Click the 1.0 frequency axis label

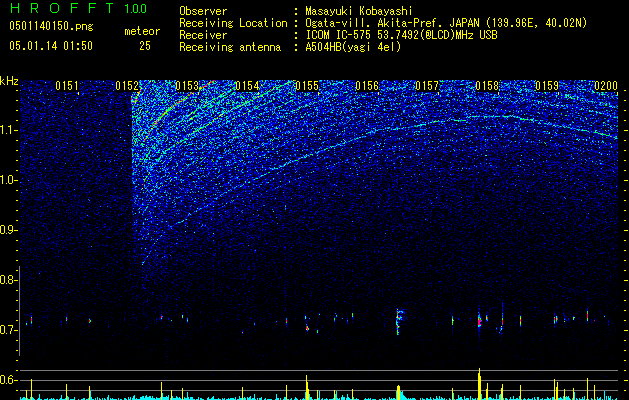9,180
